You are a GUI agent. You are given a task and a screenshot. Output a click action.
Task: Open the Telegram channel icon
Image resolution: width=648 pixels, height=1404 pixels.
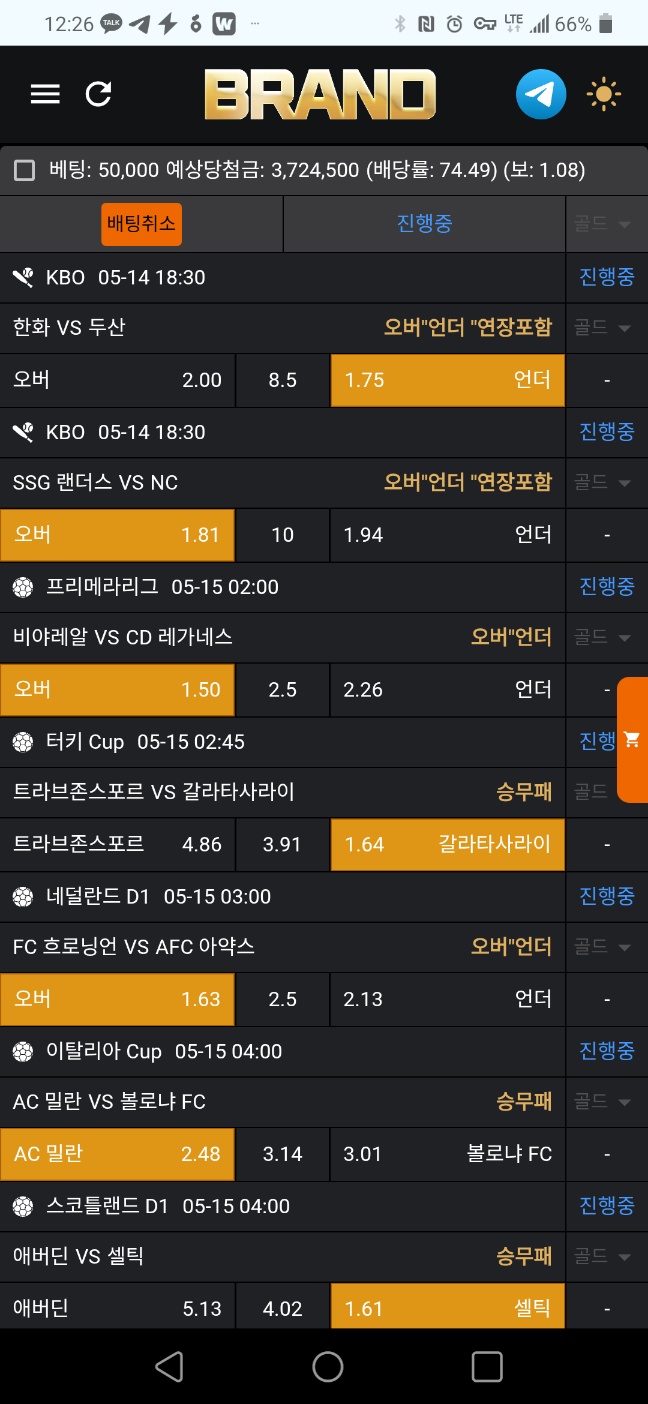tap(541, 94)
